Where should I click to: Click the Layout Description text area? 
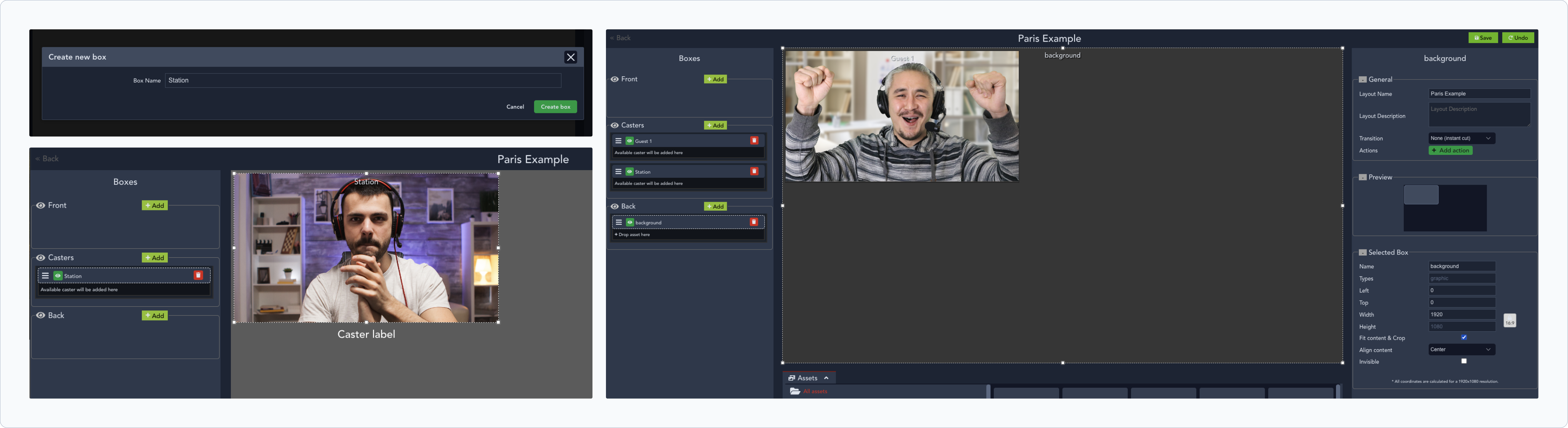tap(1479, 114)
